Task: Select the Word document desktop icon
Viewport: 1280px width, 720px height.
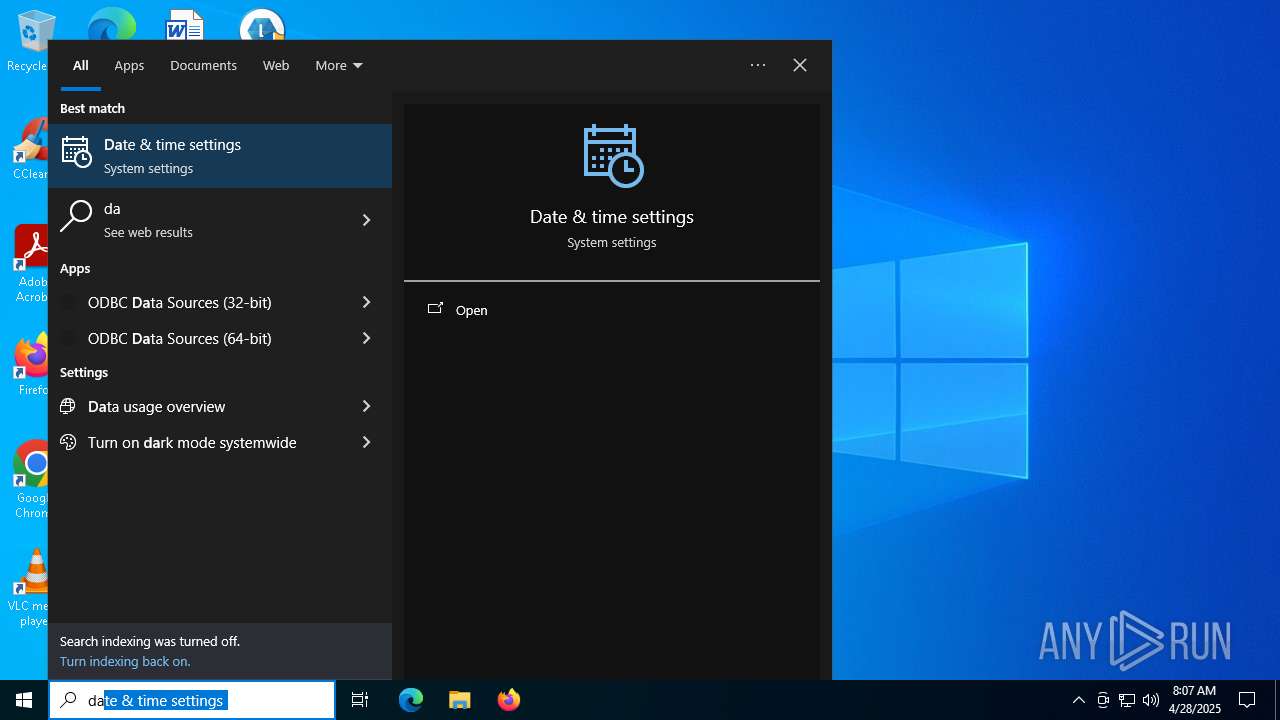Action: pos(184,26)
